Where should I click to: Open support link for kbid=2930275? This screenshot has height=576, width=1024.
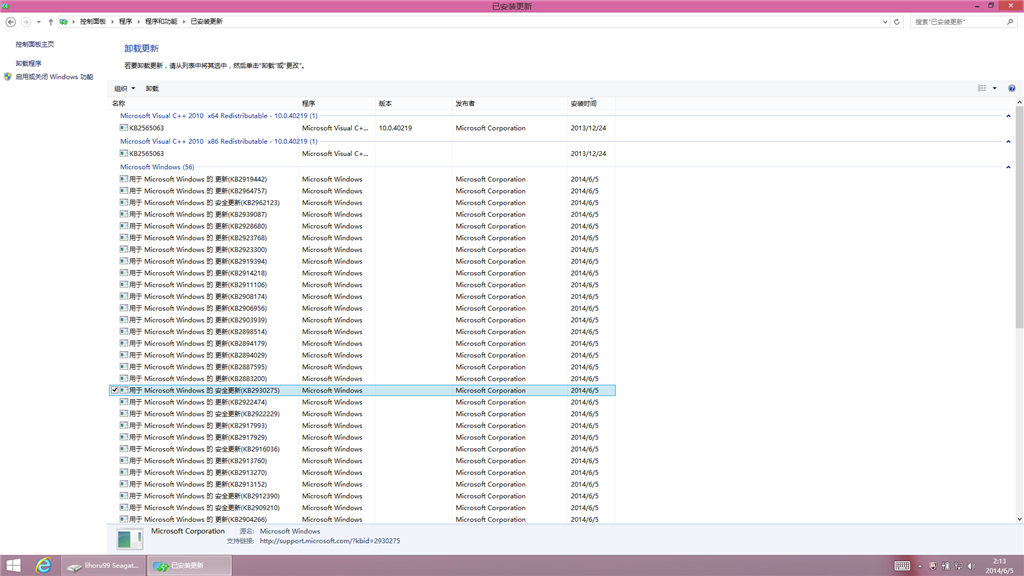[x=330, y=541]
